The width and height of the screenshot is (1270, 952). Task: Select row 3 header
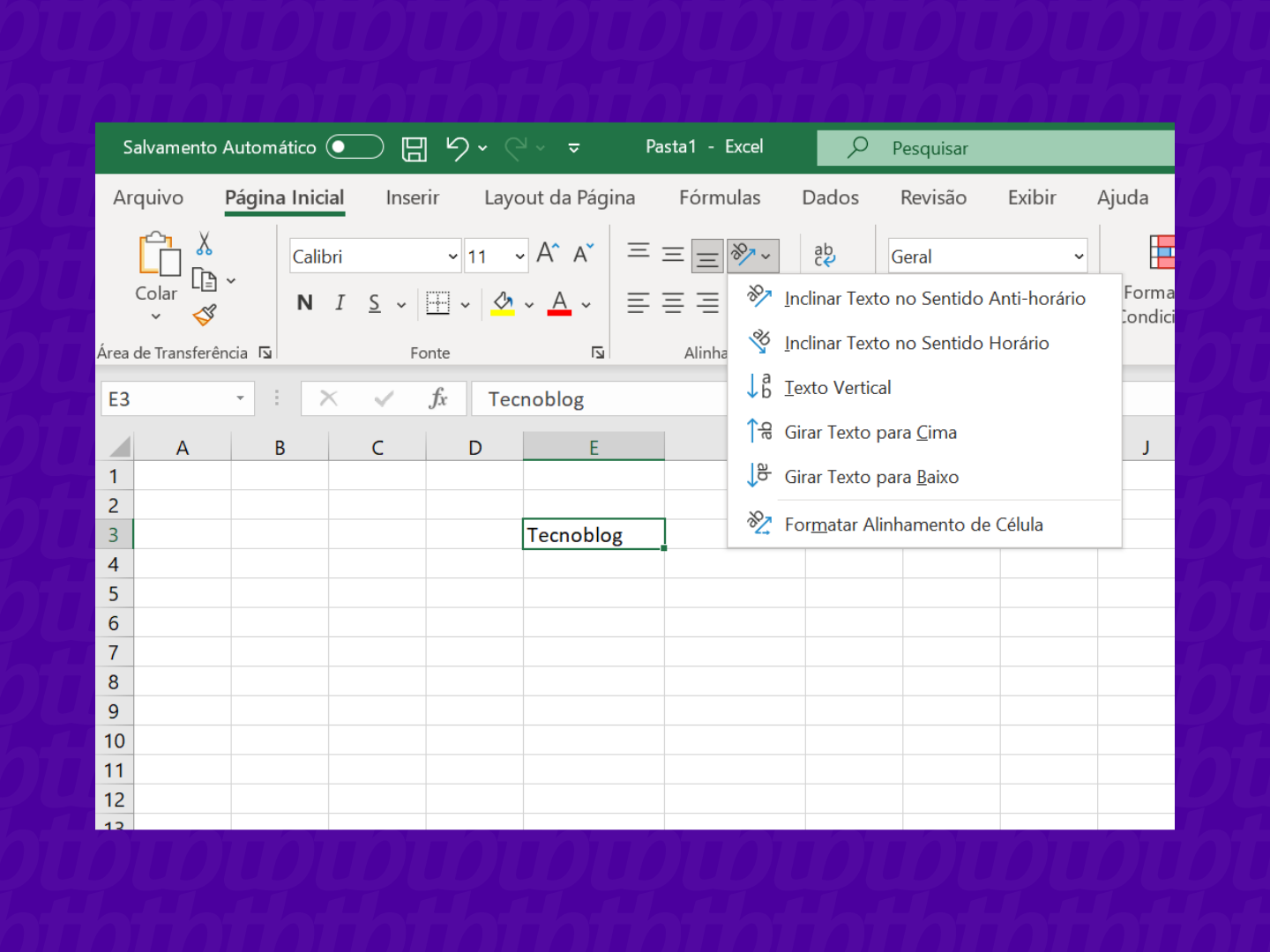pyautogui.click(x=114, y=534)
